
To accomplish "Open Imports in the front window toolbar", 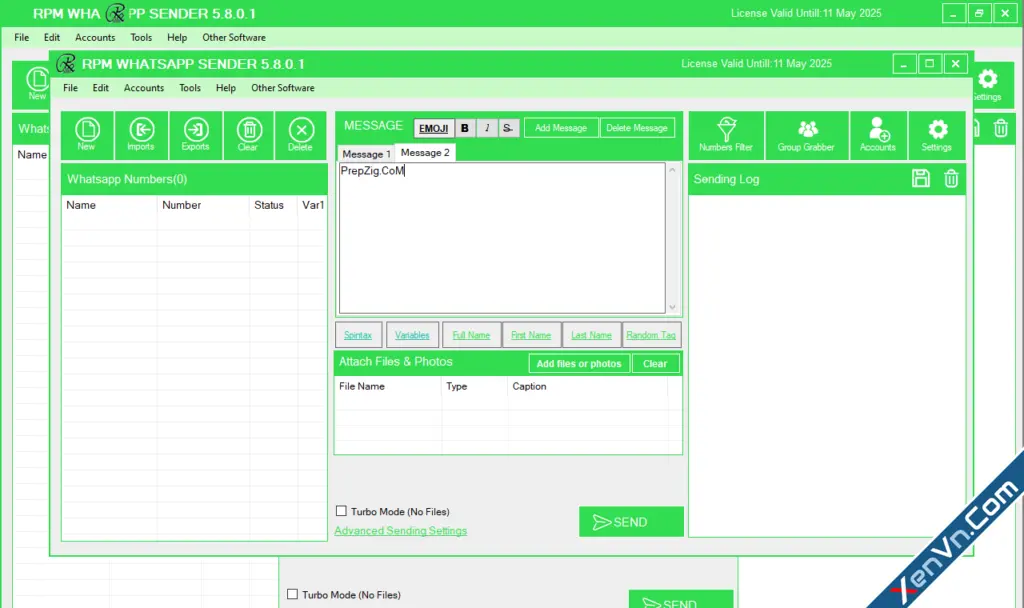I will (141, 135).
